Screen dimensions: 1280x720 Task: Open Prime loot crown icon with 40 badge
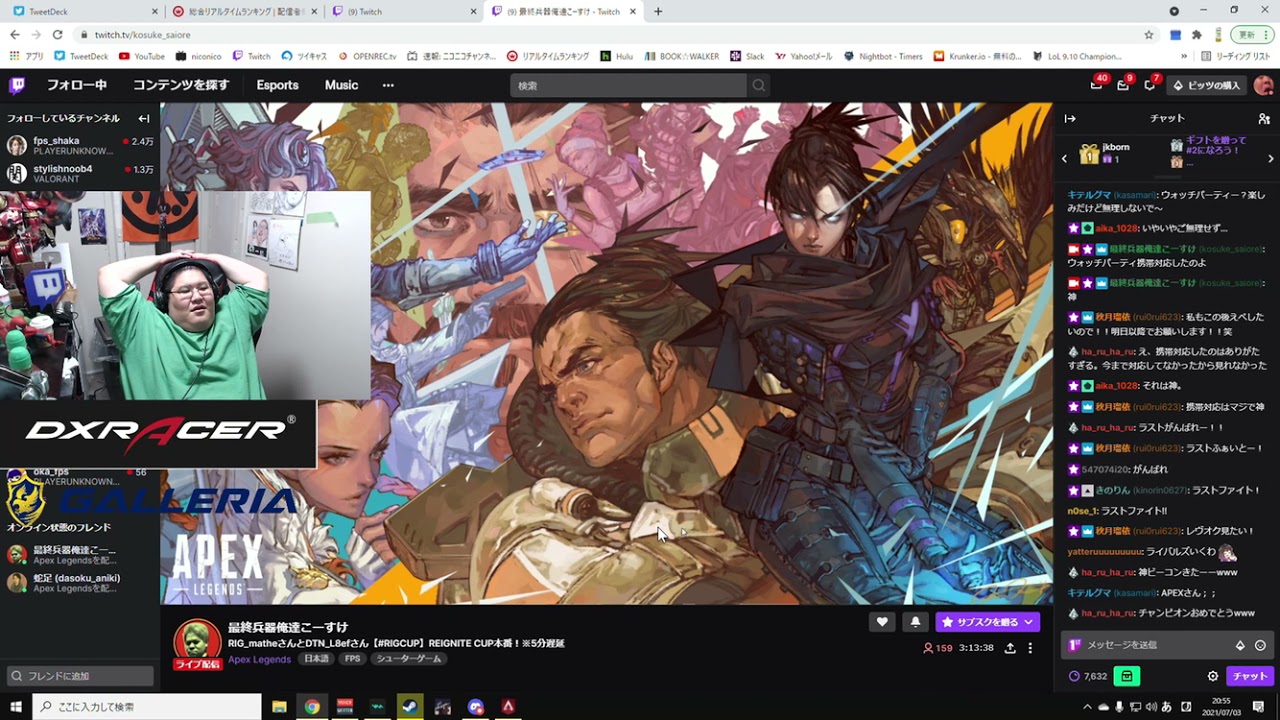(x=1096, y=85)
